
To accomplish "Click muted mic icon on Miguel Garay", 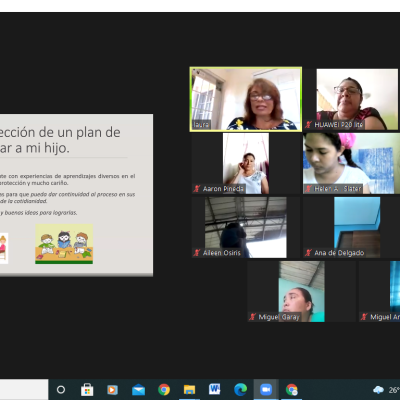I will (x=253, y=317).
